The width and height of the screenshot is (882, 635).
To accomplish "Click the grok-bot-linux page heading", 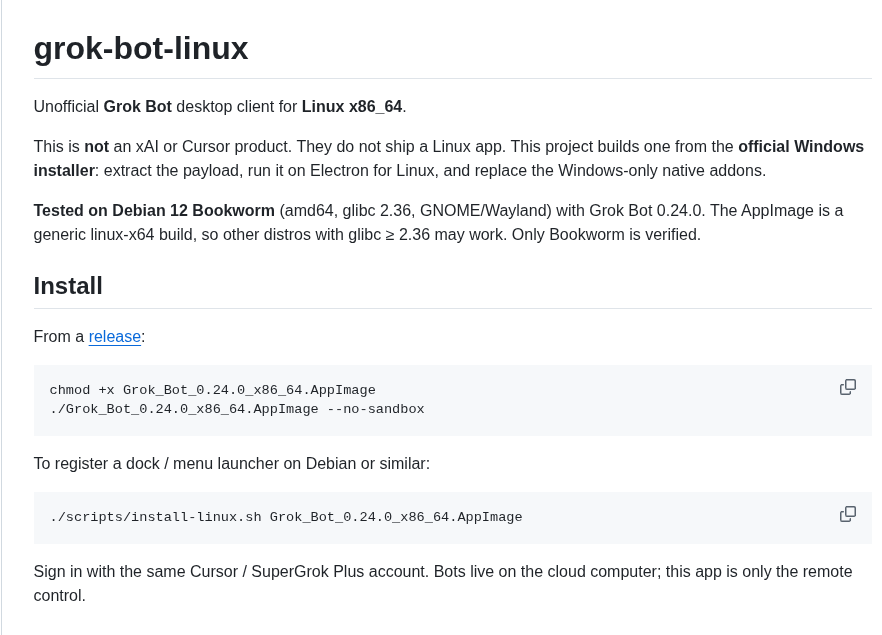I will coord(141,48).
